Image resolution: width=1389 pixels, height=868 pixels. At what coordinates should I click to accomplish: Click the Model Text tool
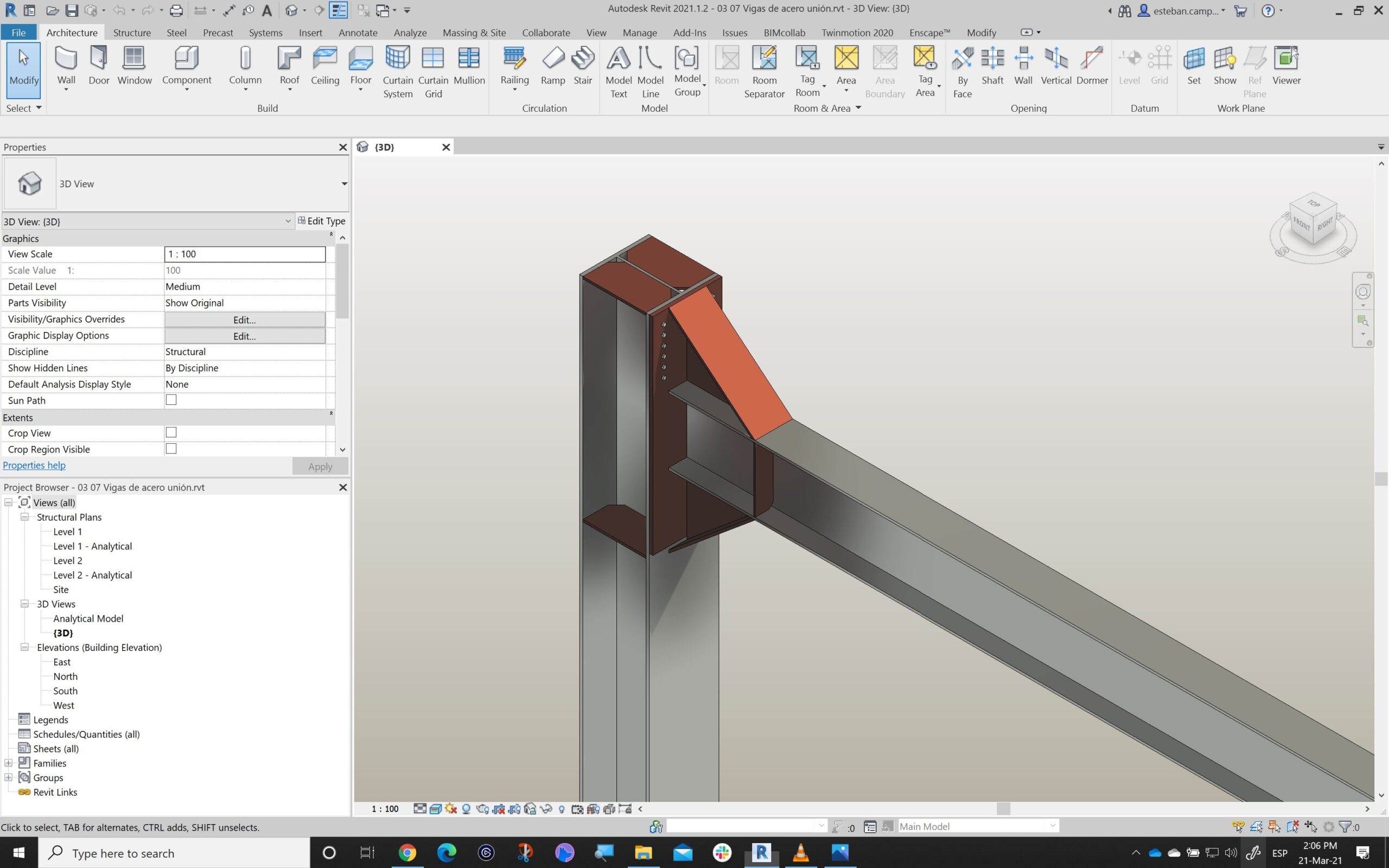click(x=618, y=72)
